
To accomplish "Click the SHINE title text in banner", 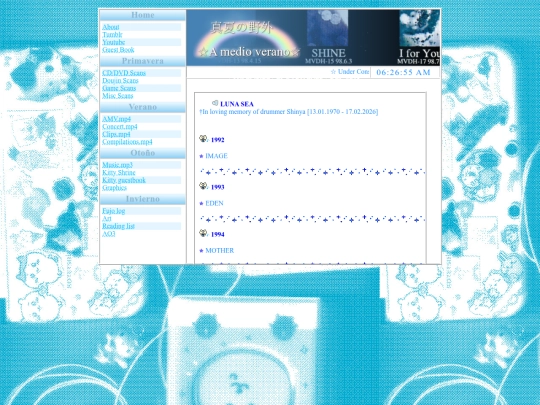I will pos(328,53).
